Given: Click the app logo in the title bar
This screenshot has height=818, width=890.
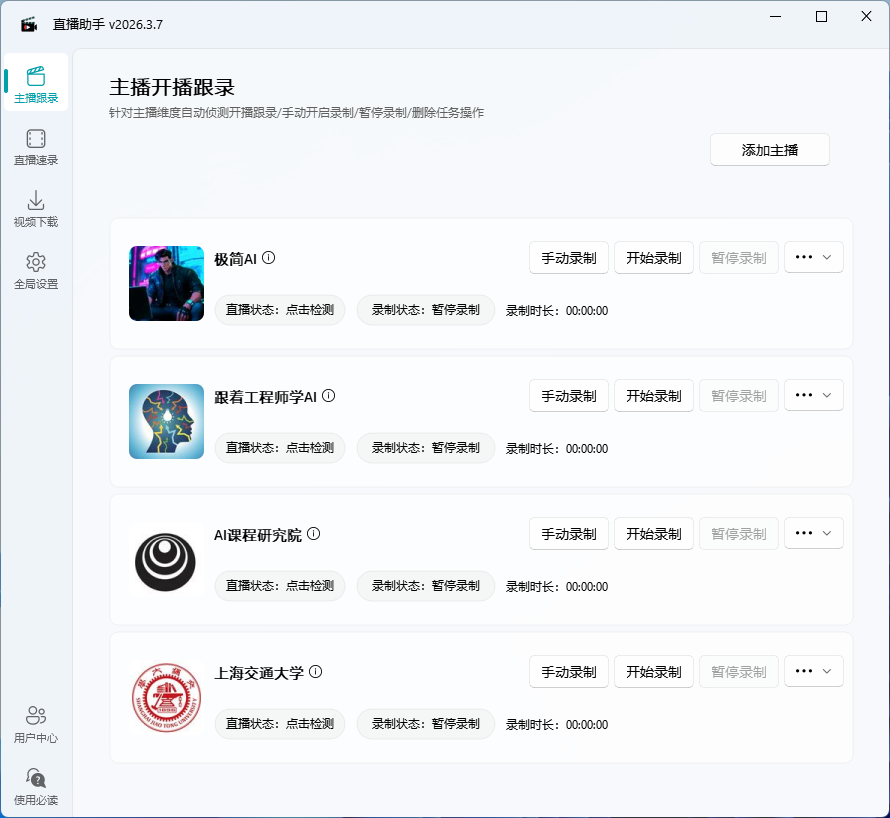Looking at the screenshot, I should [x=27, y=22].
